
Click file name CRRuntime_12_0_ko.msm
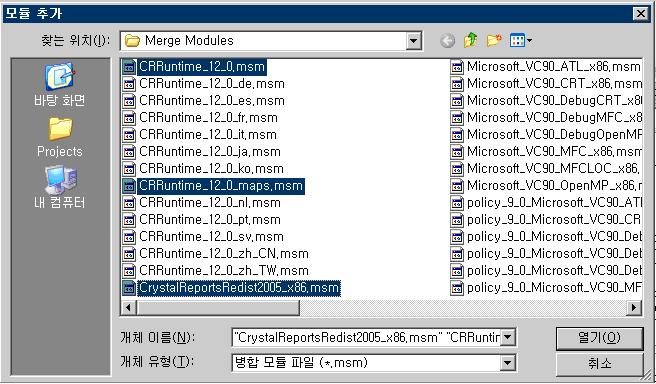coord(211,169)
